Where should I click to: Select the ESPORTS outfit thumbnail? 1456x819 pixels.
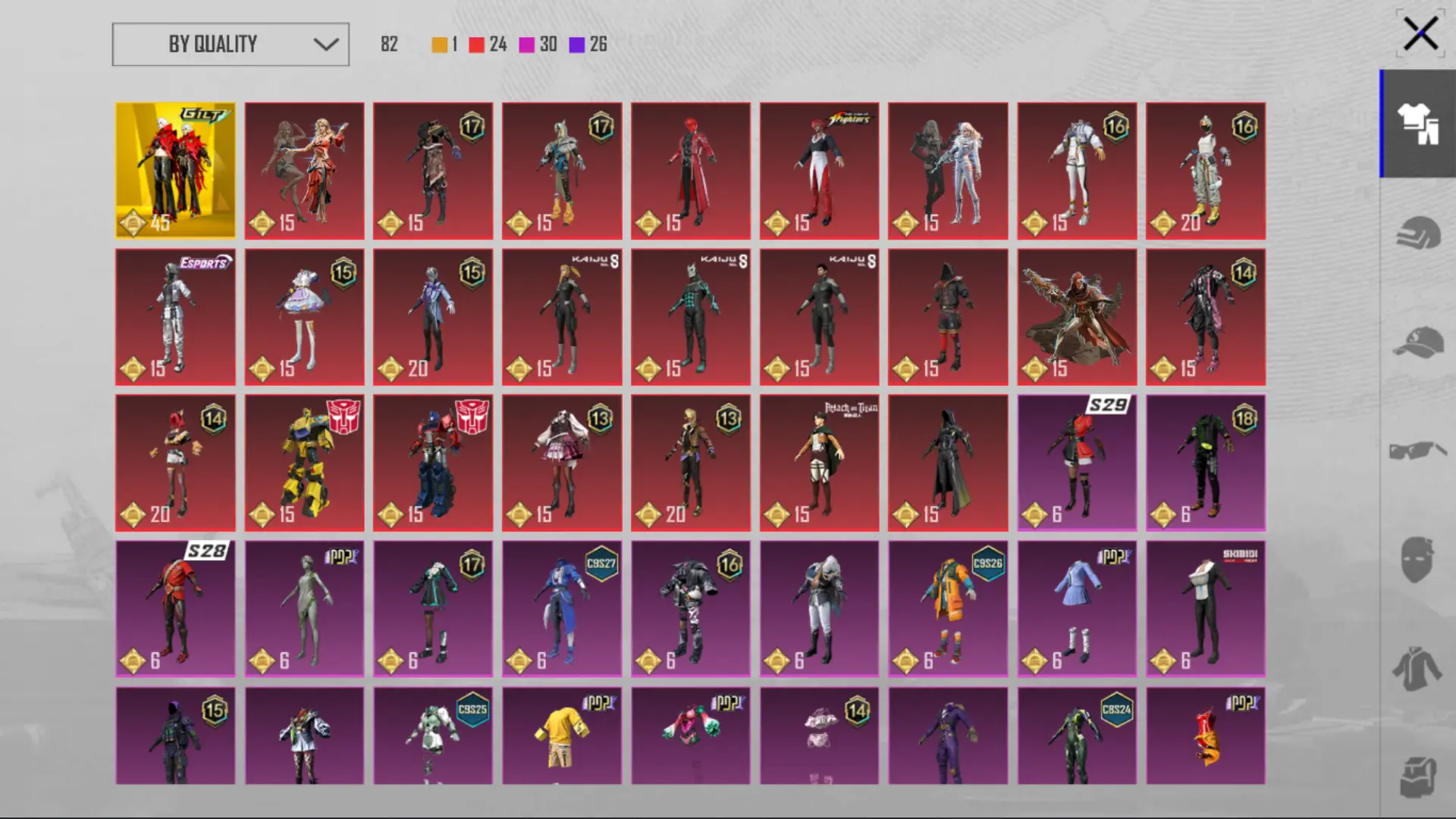click(175, 317)
